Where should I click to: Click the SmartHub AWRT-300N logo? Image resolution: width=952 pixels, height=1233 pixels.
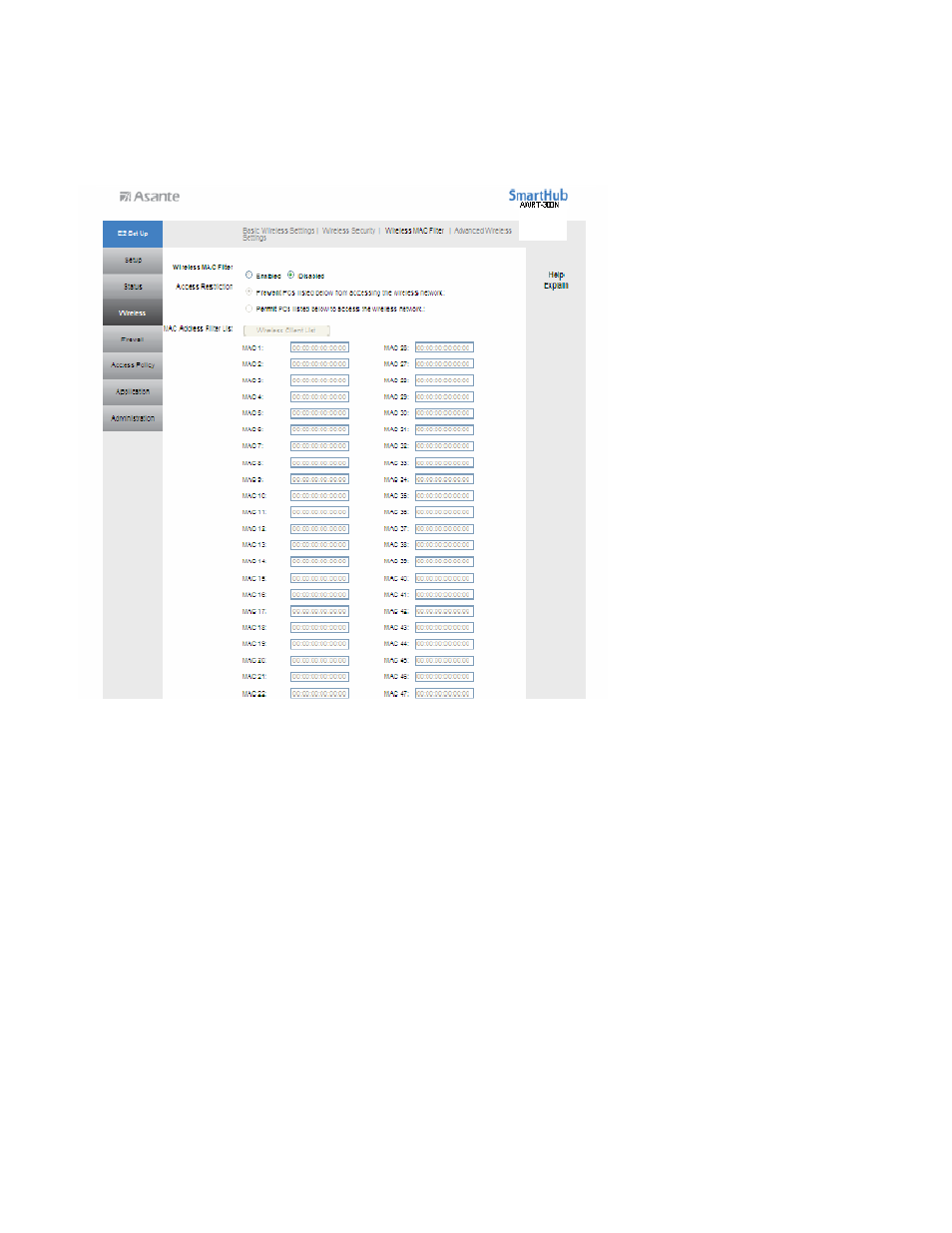coord(538,198)
